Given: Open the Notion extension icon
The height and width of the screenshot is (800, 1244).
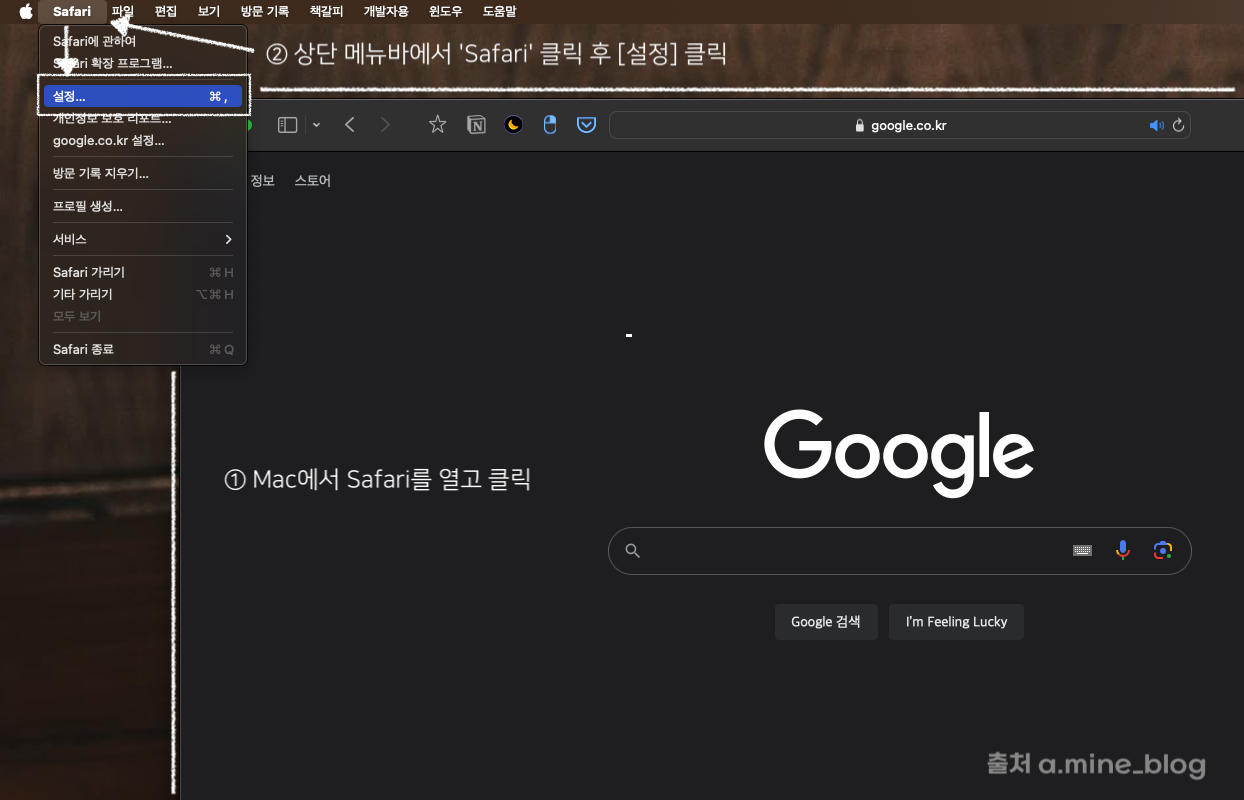Looking at the screenshot, I should pyautogui.click(x=476, y=125).
